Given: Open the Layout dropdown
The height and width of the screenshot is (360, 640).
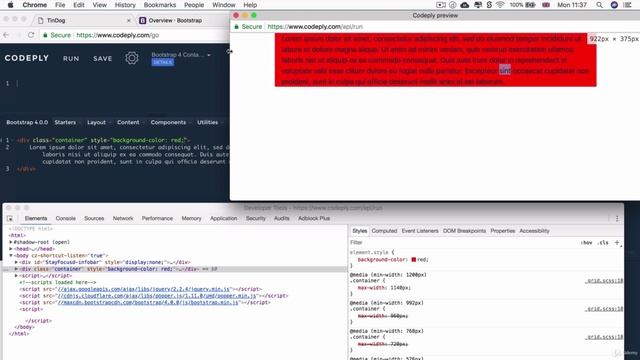Looking at the screenshot, I should 98,122.
